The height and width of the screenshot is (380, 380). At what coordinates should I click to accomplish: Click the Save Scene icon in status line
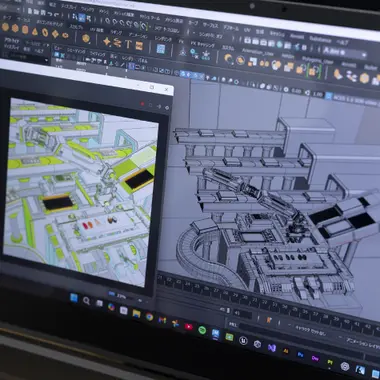pyautogui.click(x=42, y=13)
